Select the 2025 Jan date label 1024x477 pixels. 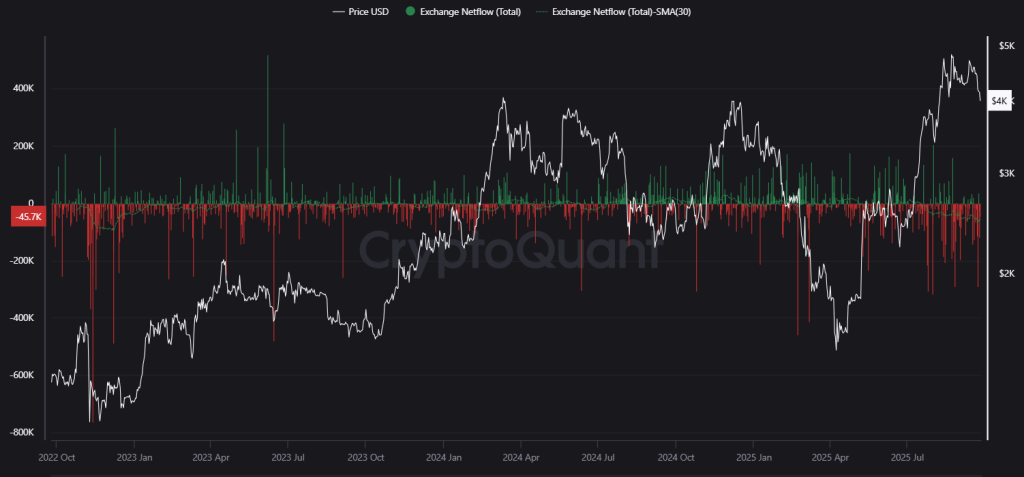pos(751,458)
